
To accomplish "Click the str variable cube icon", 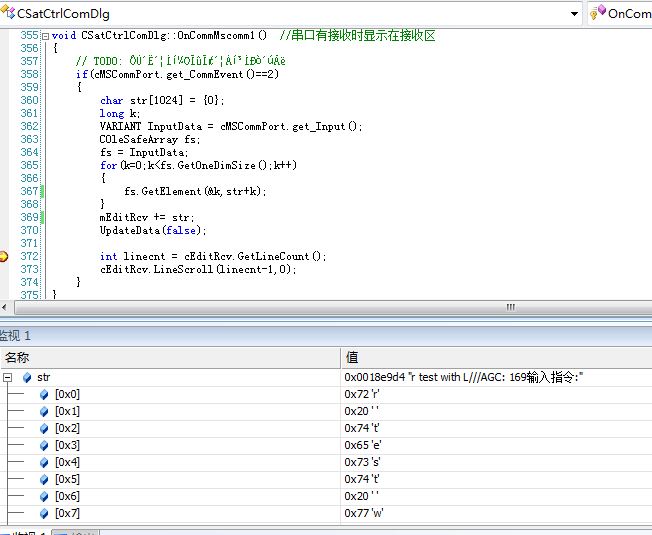I will 27,377.
